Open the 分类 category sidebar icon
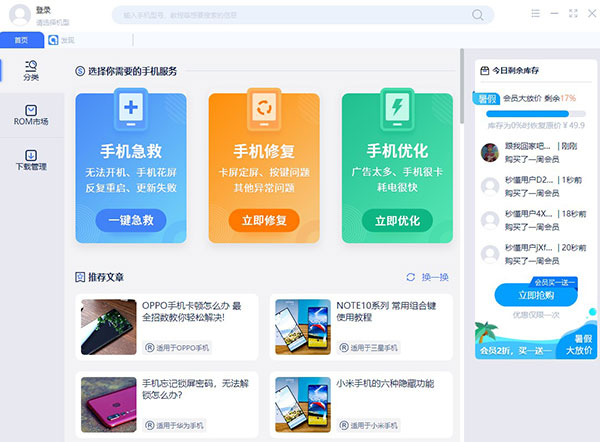This screenshot has width=600, height=442. pyautogui.click(x=30, y=70)
